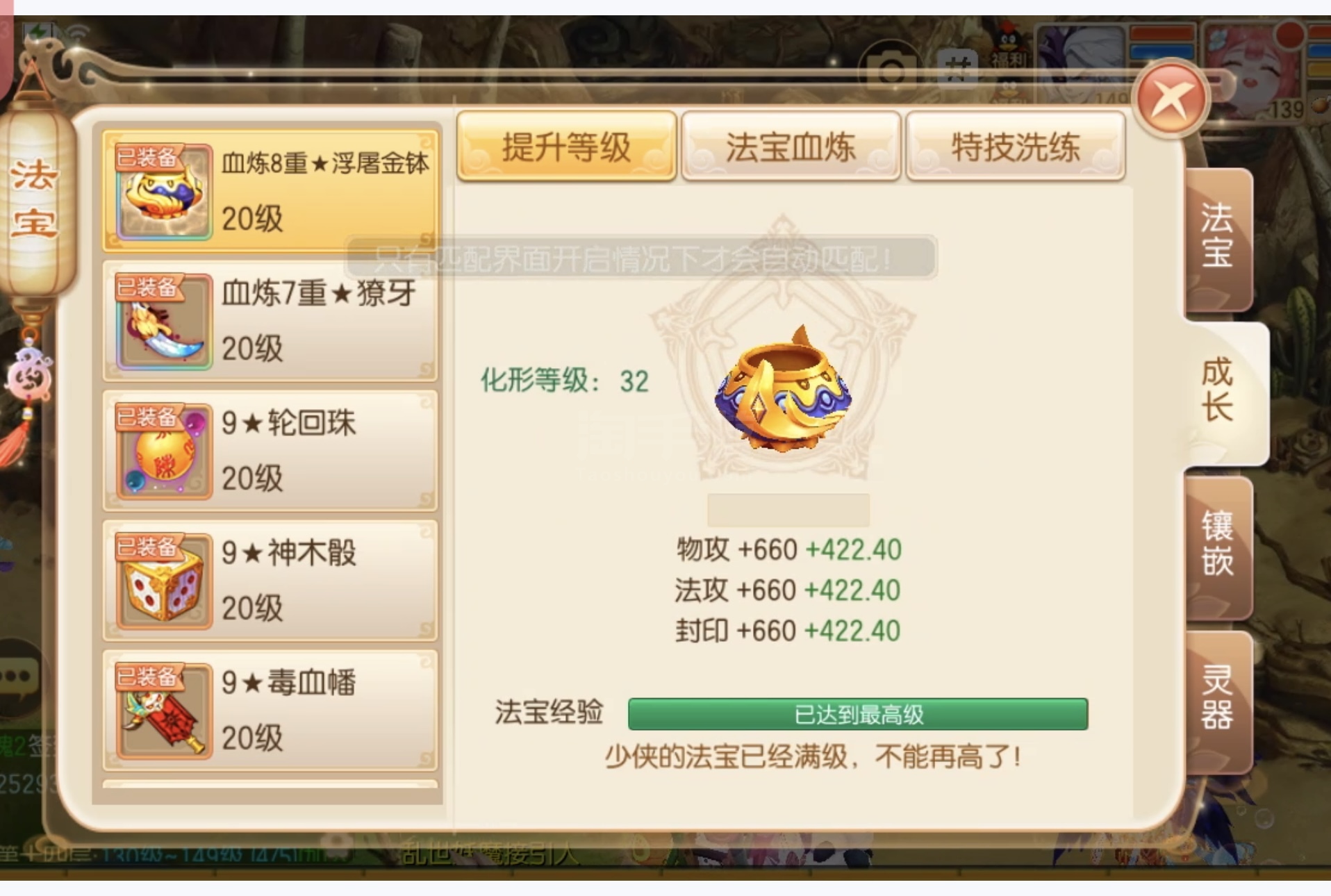Select the 成长 side tab
The image size is (1331, 896).
(1223, 392)
